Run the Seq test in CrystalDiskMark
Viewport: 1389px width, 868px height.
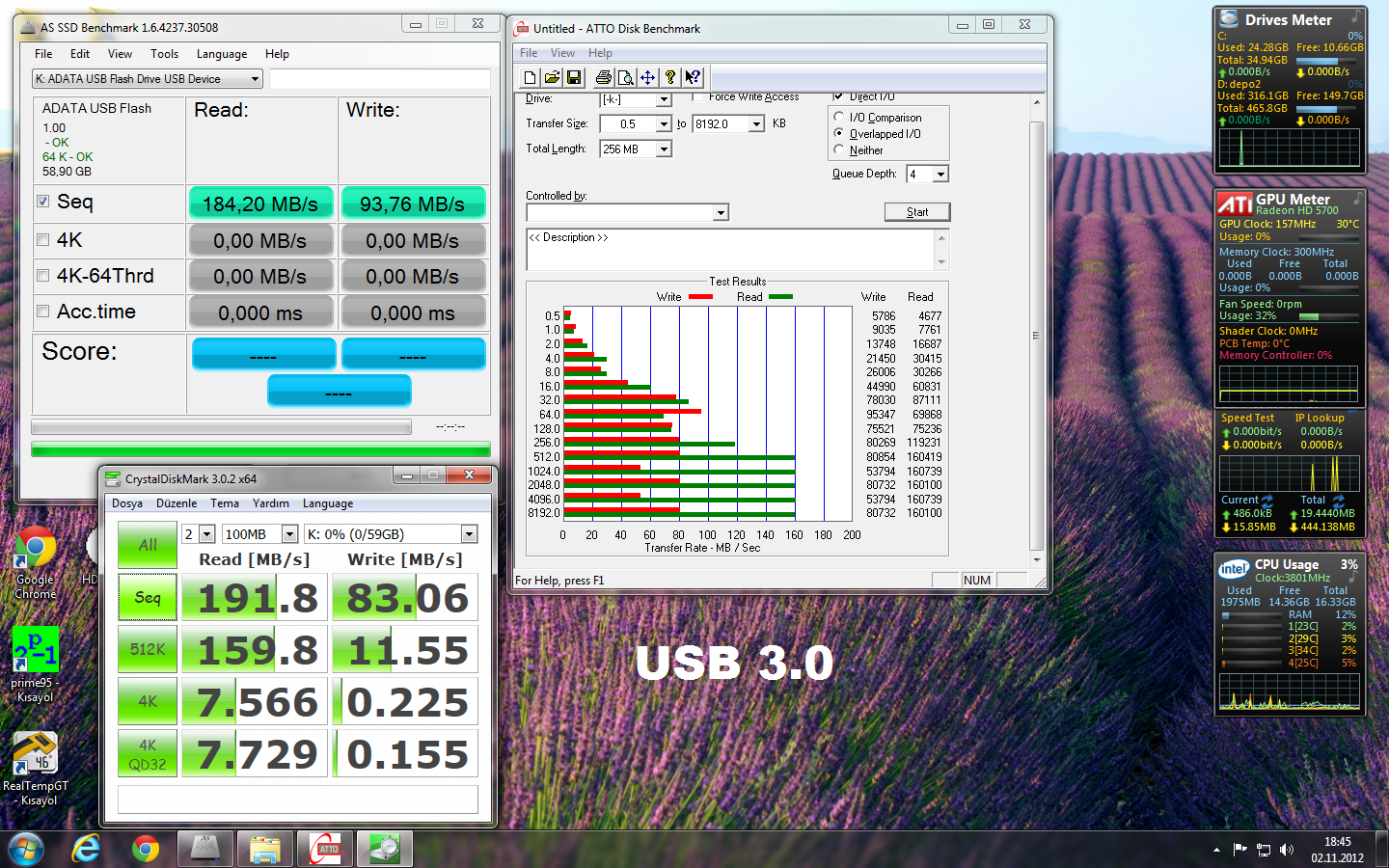pos(148,598)
